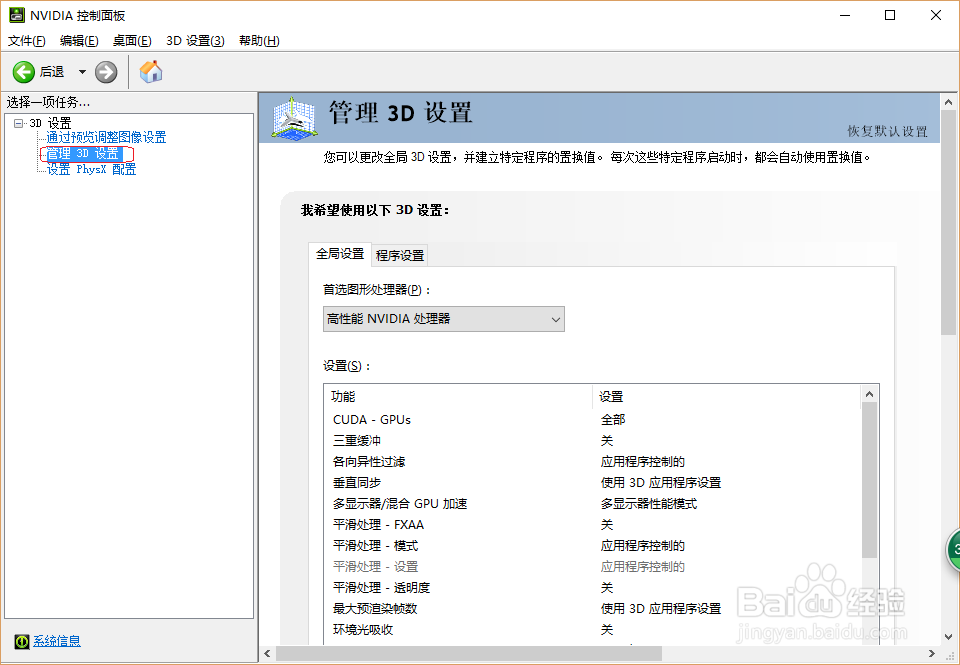The image size is (960, 665).
Task: Click the 设置 column header
Action: pyautogui.click(x=726, y=396)
